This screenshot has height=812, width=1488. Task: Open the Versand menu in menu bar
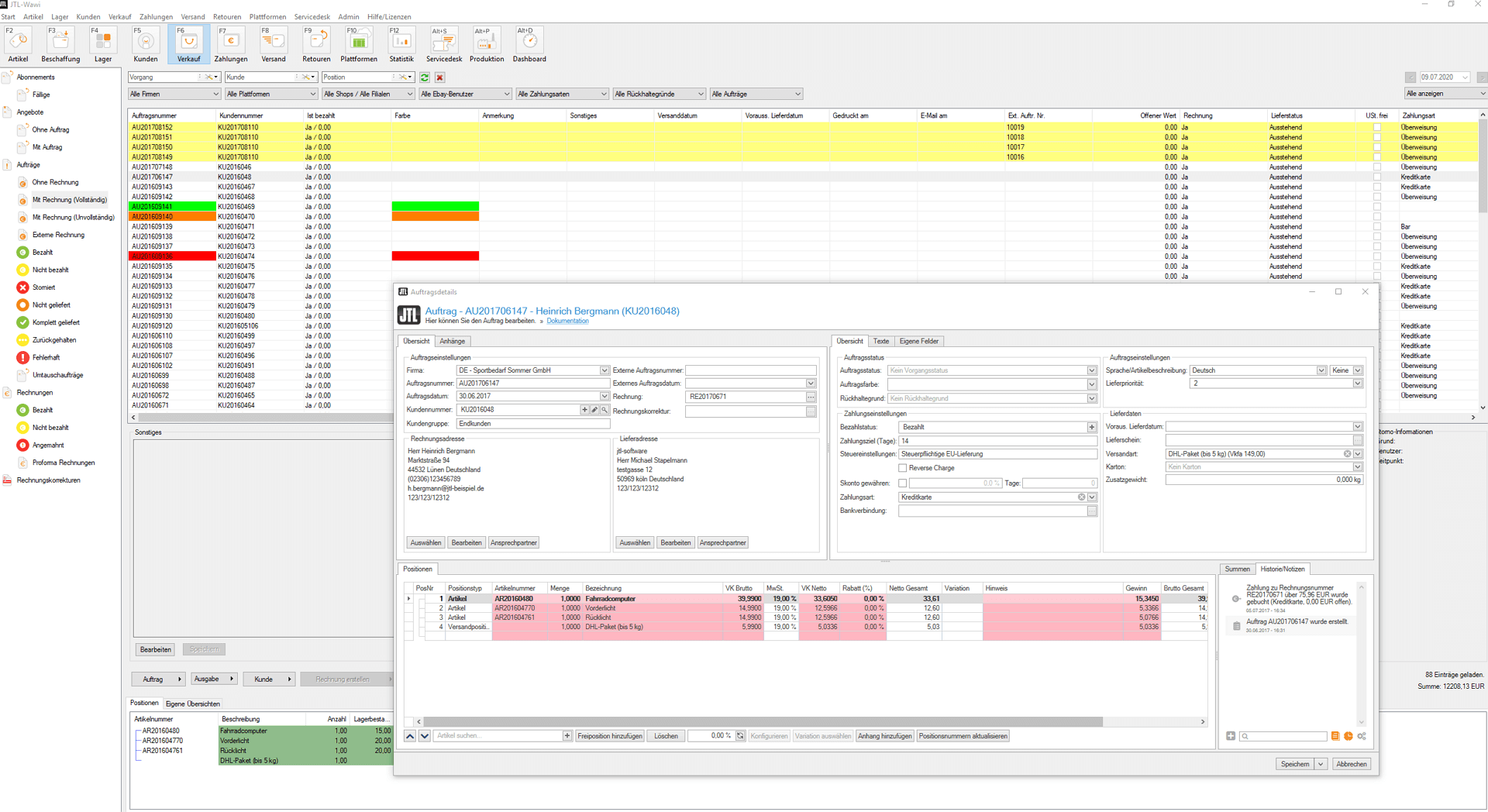(192, 16)
